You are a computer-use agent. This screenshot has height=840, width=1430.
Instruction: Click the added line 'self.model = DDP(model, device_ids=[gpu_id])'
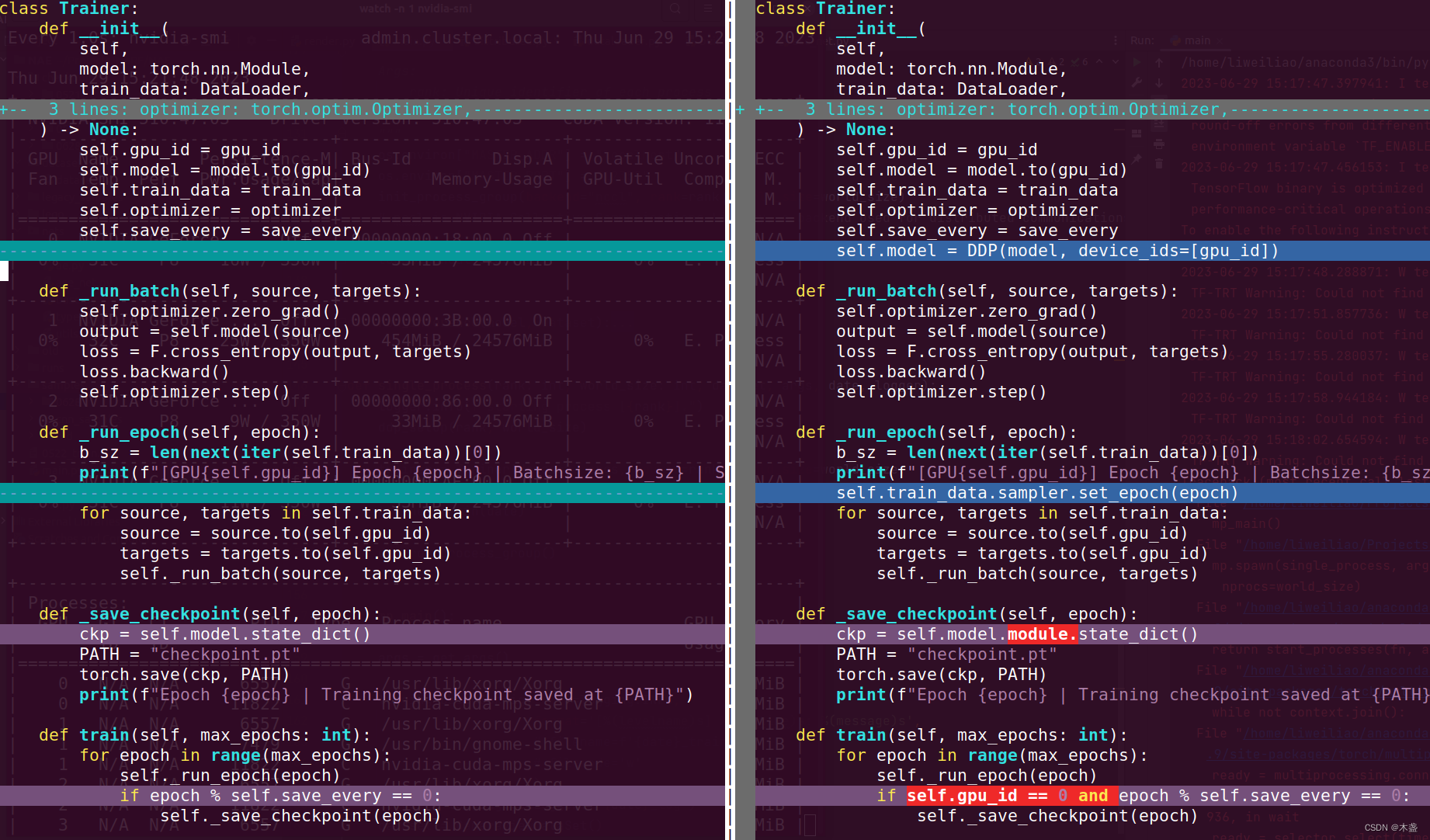[1057, 251]
